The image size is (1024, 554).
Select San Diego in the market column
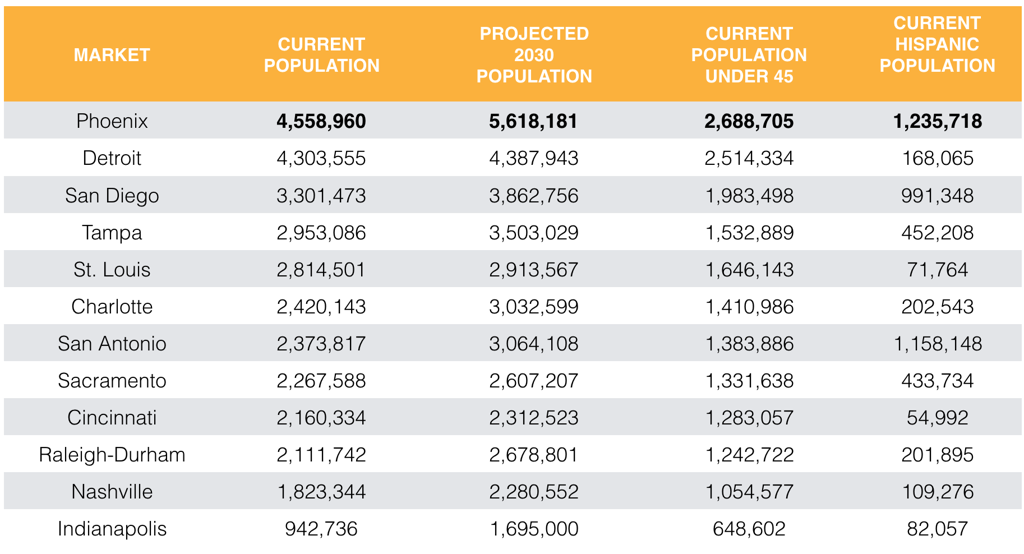[112, 195]
